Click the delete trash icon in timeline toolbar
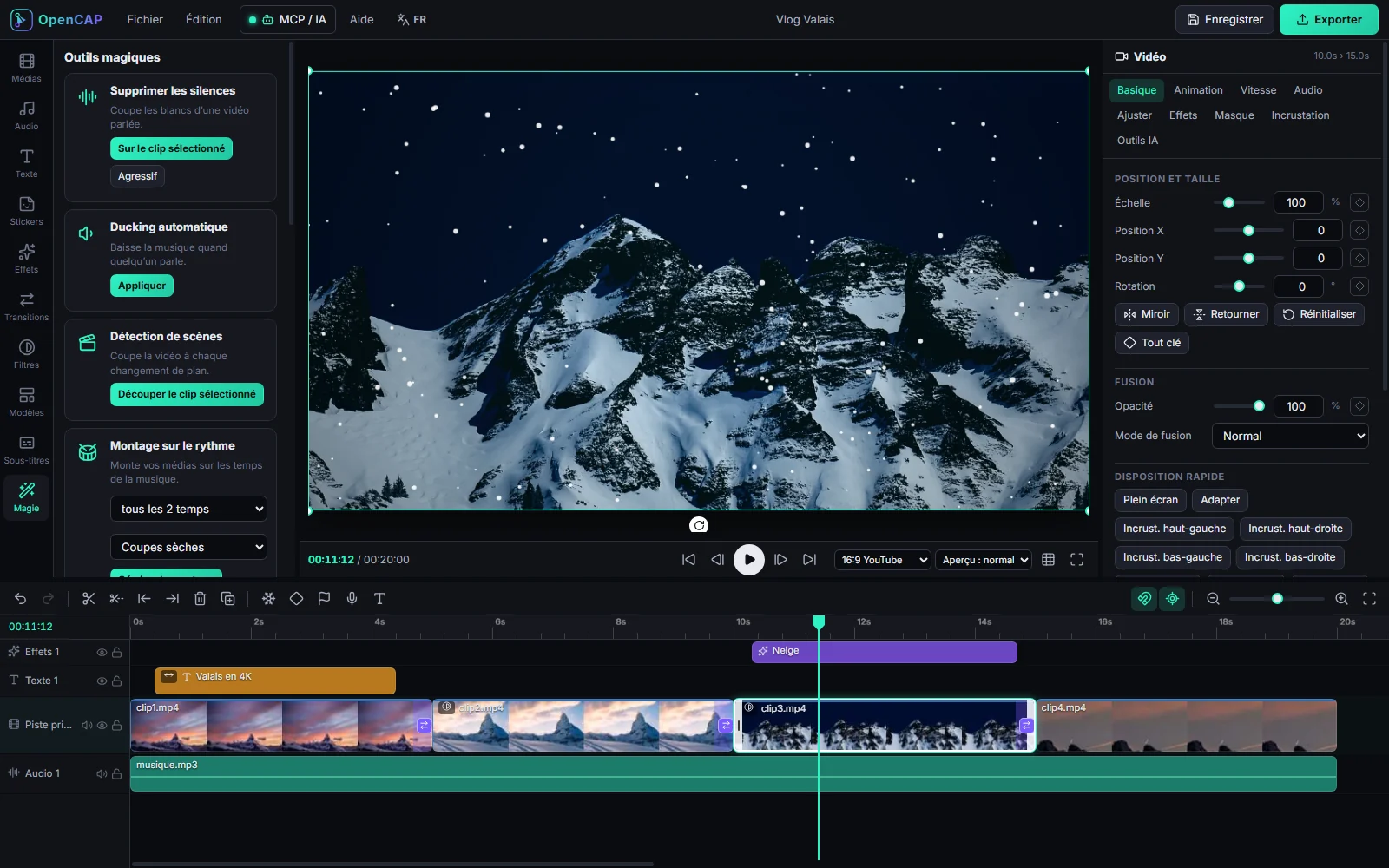The image size is (1389, 868). tap(200, 599)
